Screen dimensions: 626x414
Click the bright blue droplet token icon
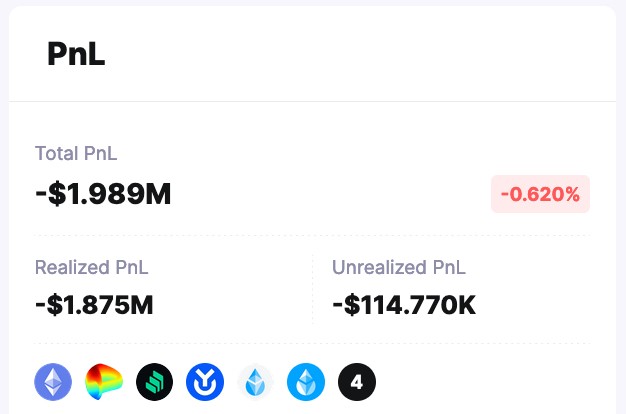tap(306, 380)
